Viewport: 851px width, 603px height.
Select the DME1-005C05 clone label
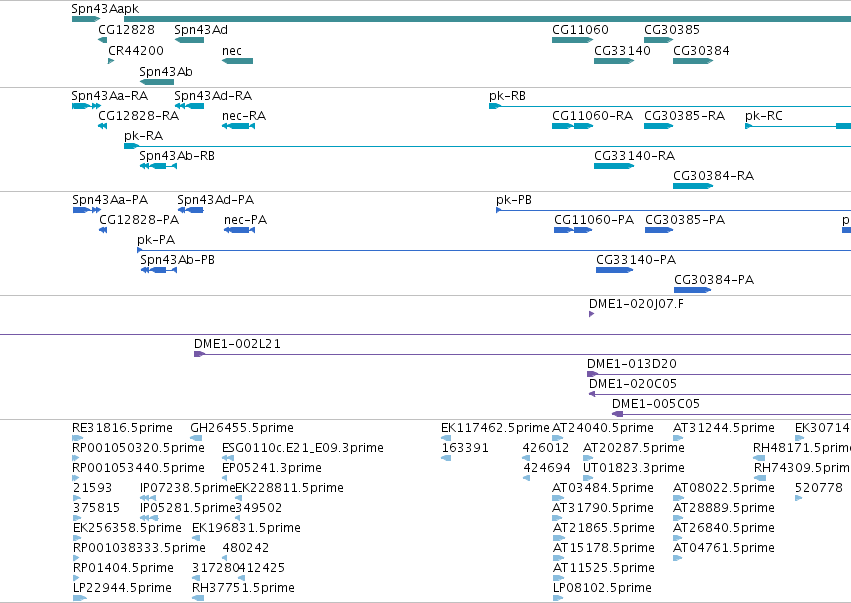click(x=656, y=404)
